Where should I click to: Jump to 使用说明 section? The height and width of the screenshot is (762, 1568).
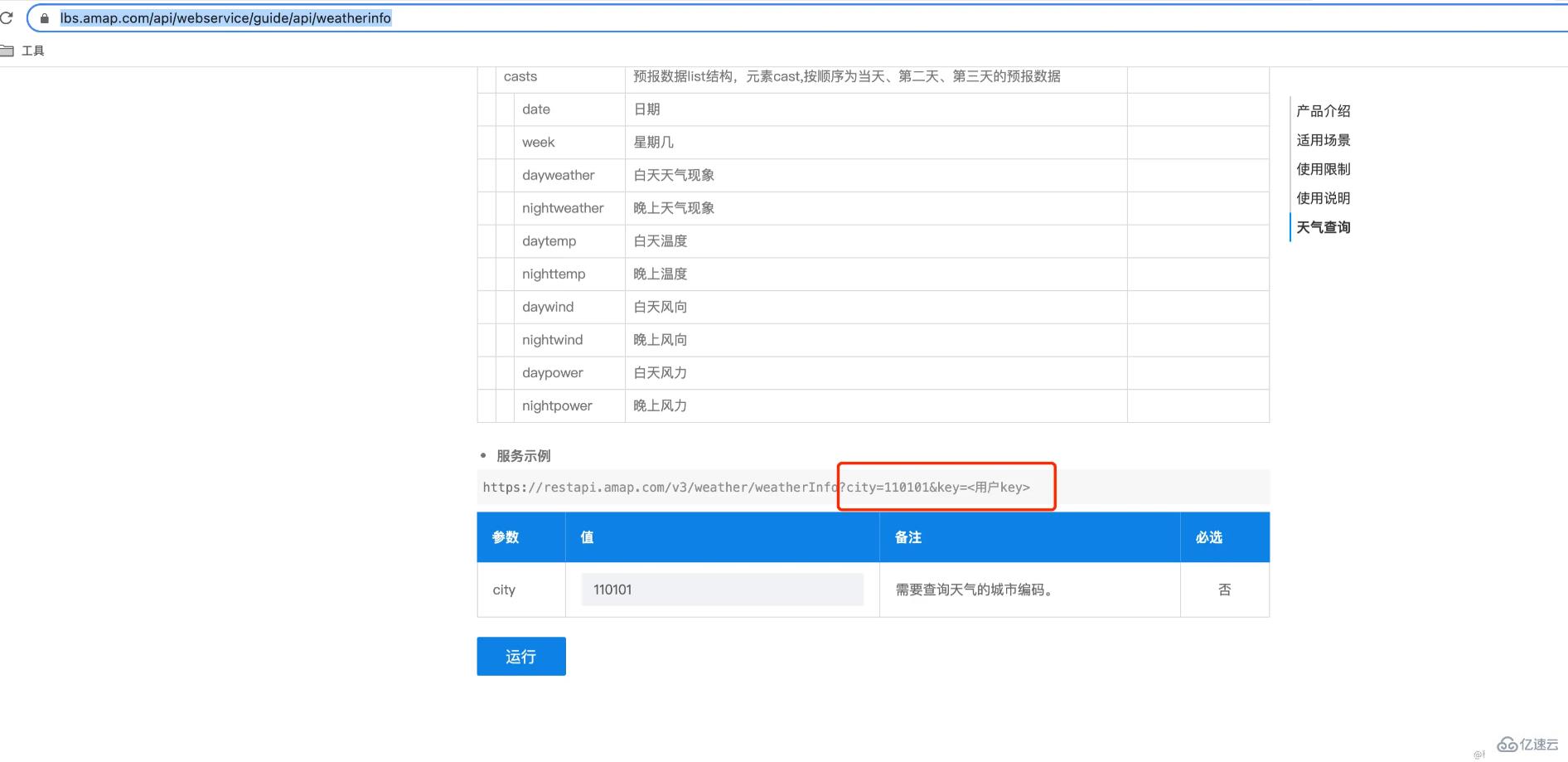click(1324, 198)
